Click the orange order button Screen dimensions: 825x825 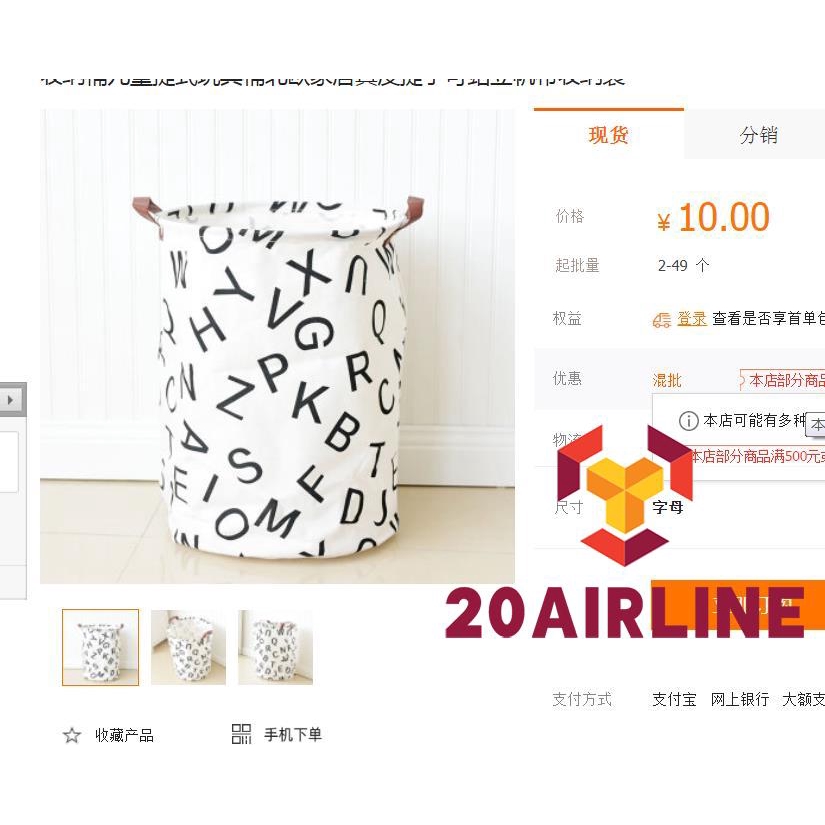coord(738,605)
